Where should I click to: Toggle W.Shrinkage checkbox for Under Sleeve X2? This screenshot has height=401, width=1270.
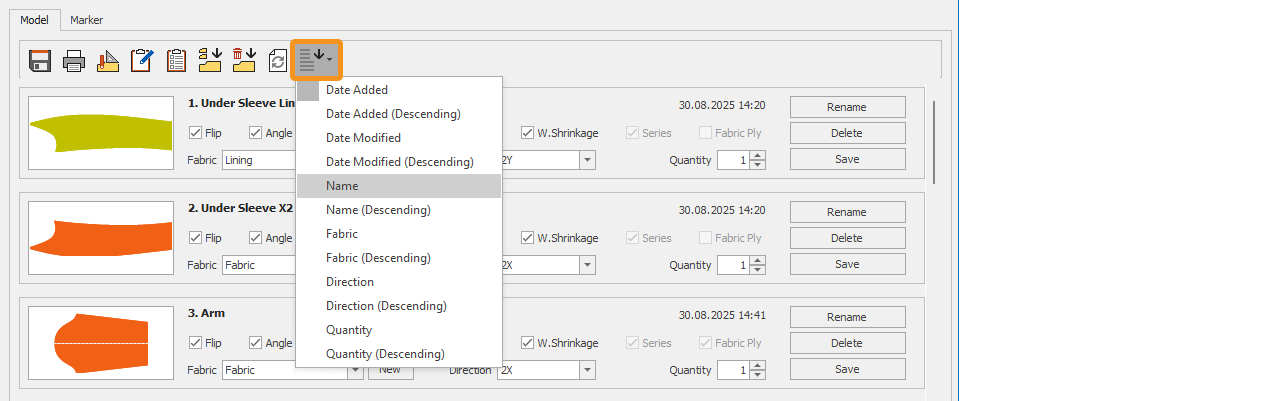coord(527,238)
